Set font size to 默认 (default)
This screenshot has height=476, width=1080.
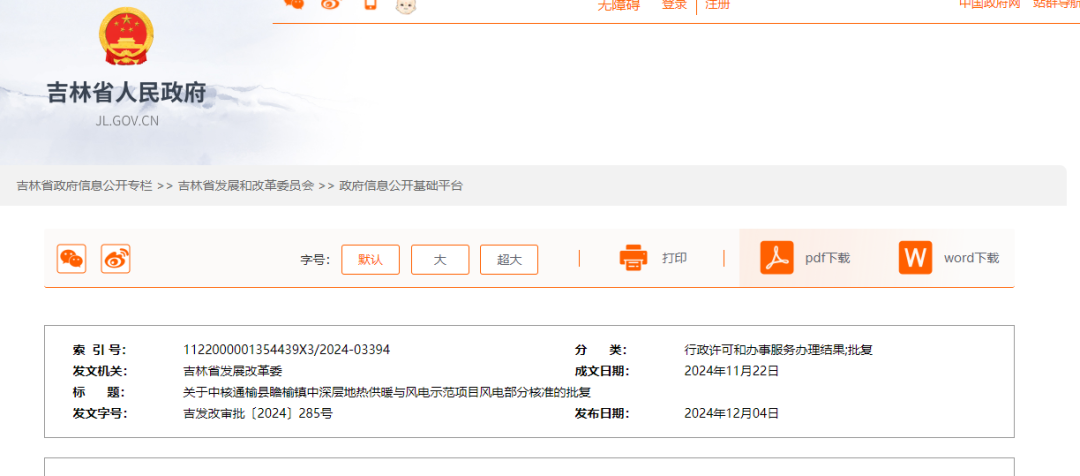point(370,259)
